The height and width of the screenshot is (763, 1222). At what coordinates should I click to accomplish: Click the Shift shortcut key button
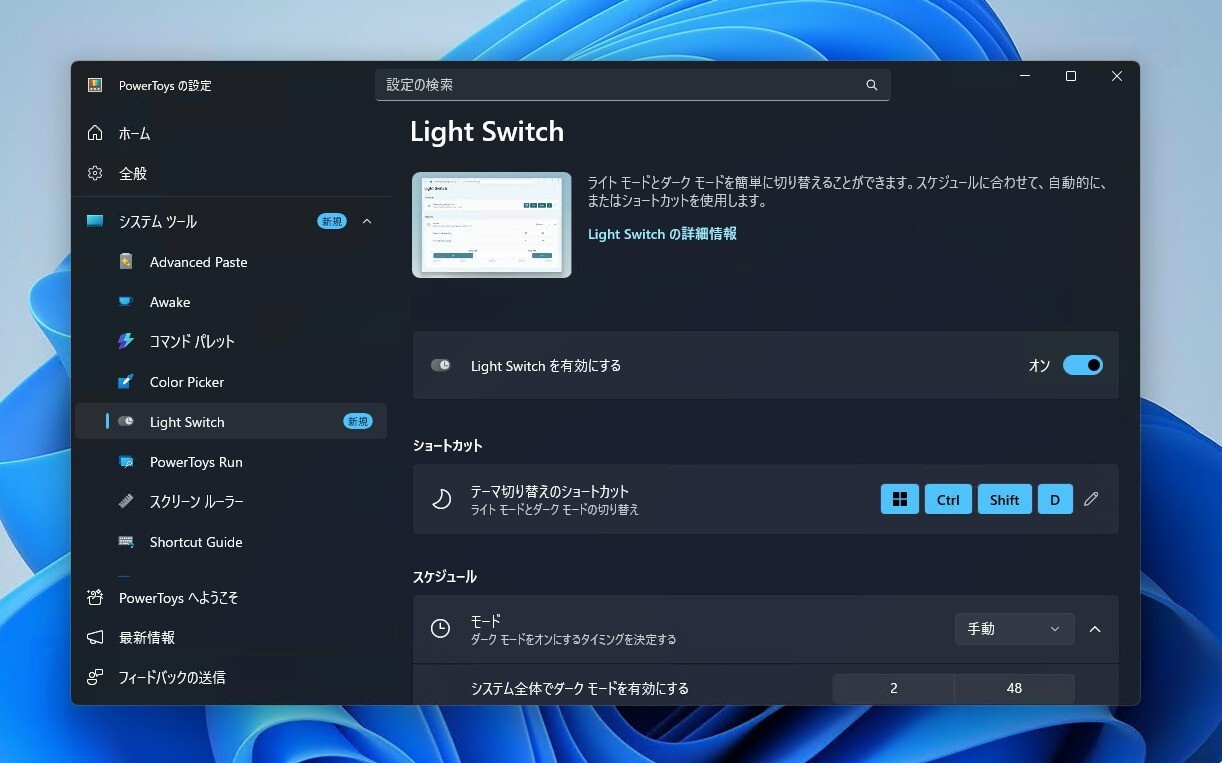click(1004, 499)
